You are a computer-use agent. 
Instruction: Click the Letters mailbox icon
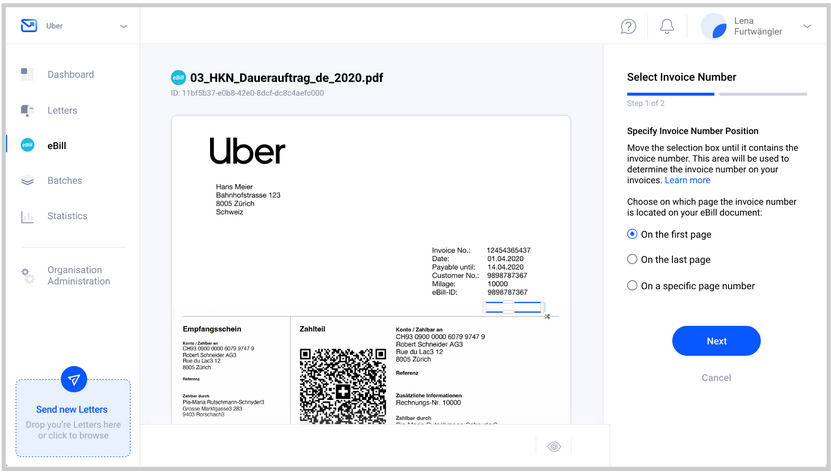27,110
